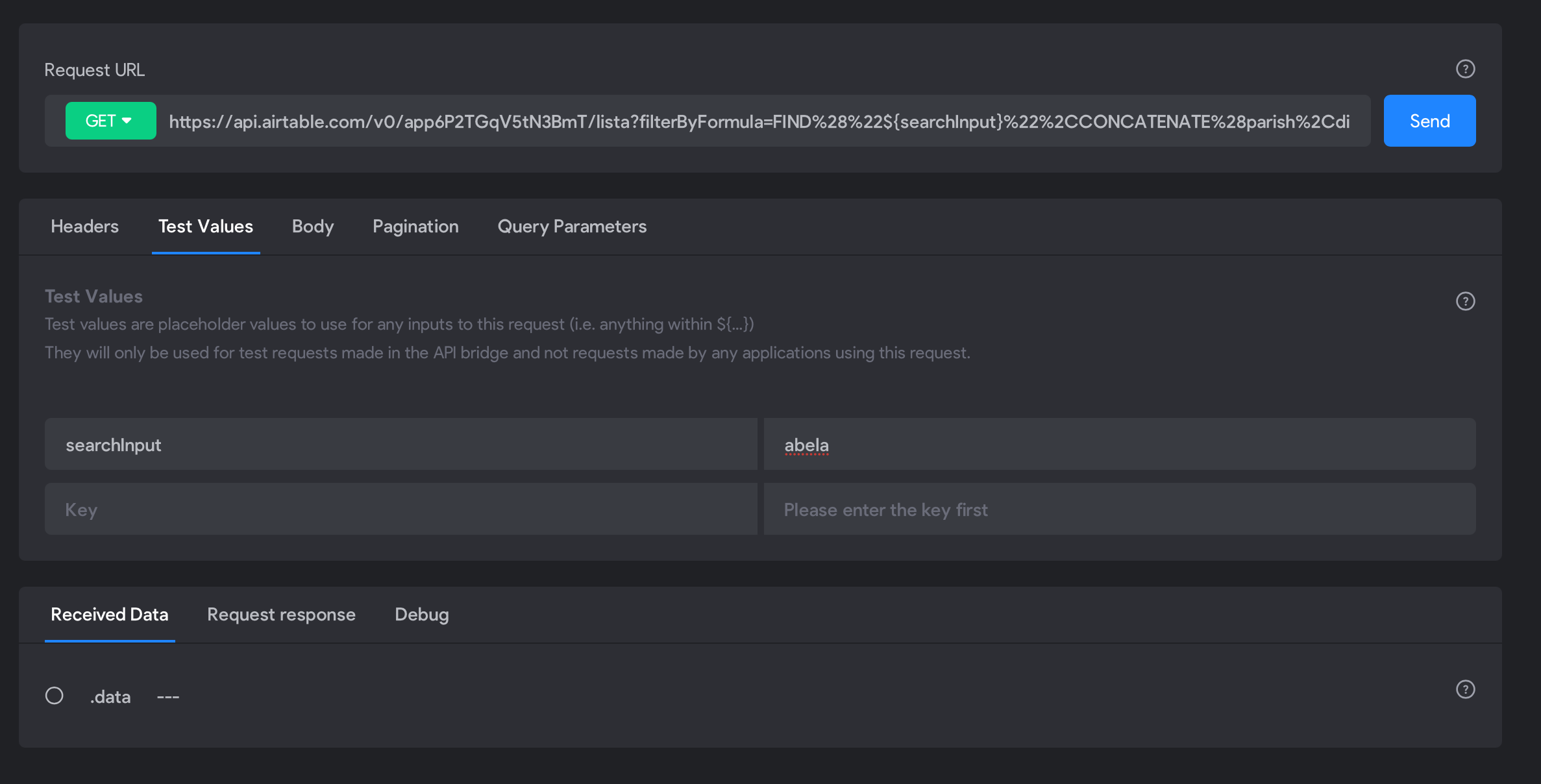This screenshot has width=1541, height=784.
Task: Open the Debug tab
Action: (x=422, y=615)
